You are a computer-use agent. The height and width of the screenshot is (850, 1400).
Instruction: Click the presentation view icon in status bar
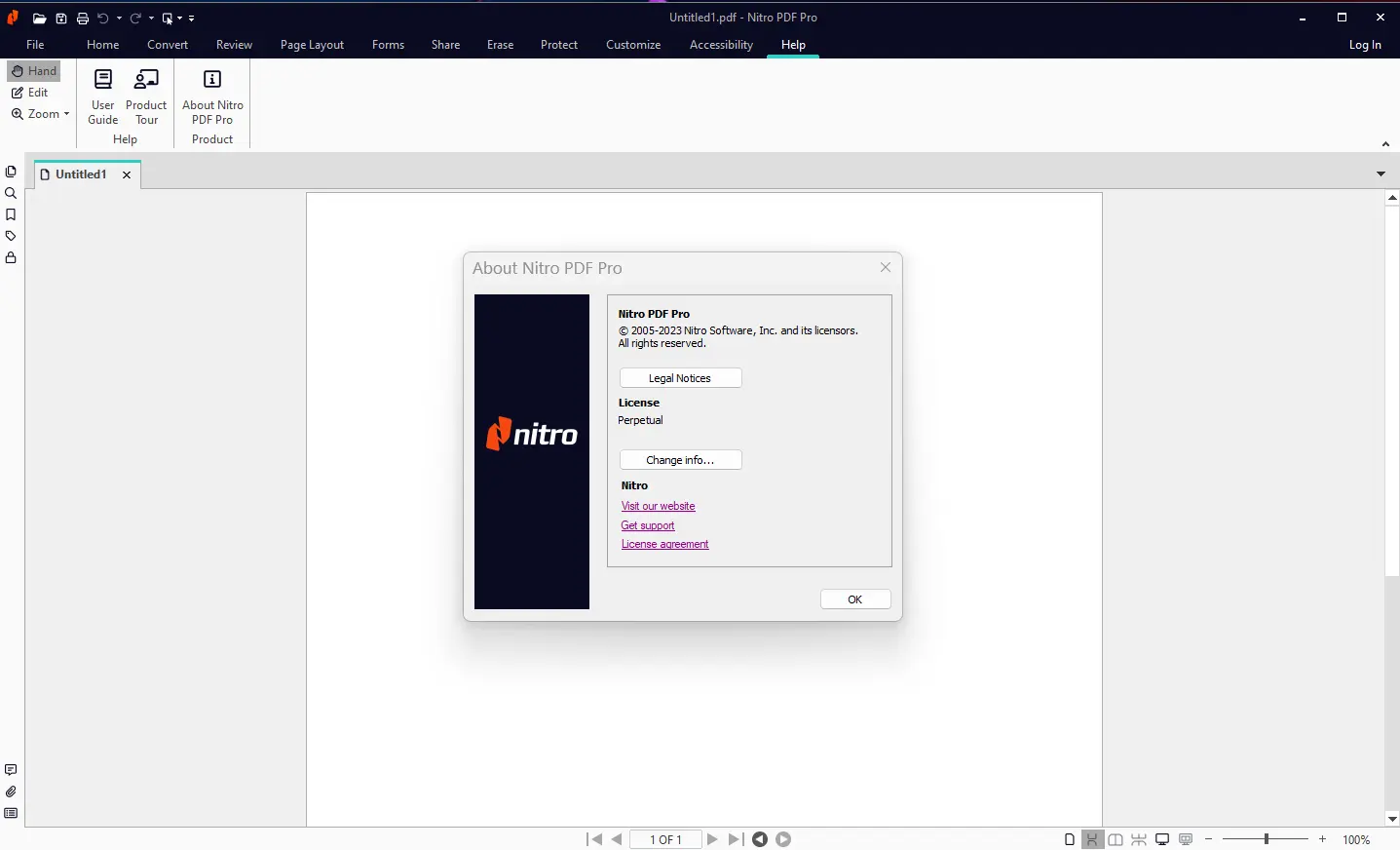pyautogui.click(x=1186, y=839)
